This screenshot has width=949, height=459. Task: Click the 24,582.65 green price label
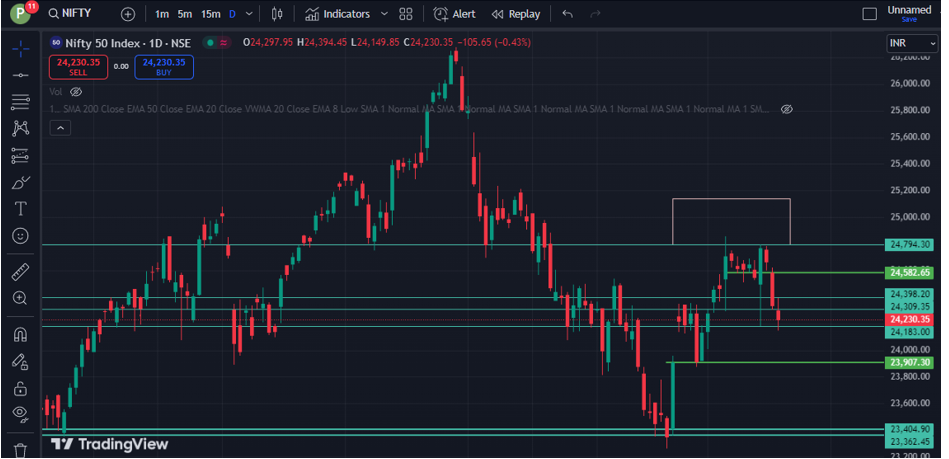tap(910, 272)
